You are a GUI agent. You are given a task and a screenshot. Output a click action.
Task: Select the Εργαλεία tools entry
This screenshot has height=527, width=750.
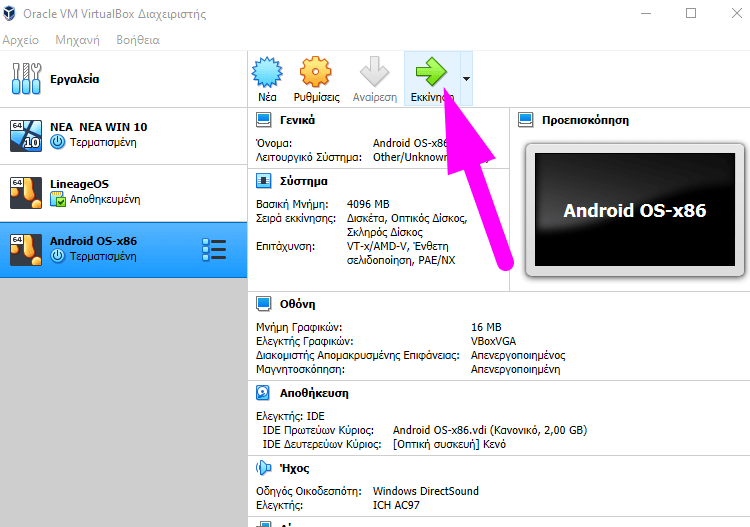[x=123, y=79]
